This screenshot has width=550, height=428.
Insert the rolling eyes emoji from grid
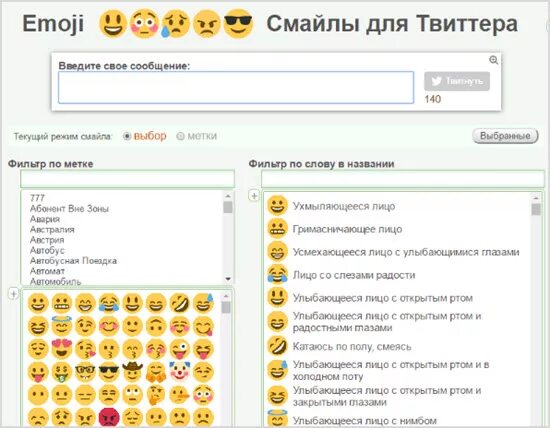coord(133,395)
